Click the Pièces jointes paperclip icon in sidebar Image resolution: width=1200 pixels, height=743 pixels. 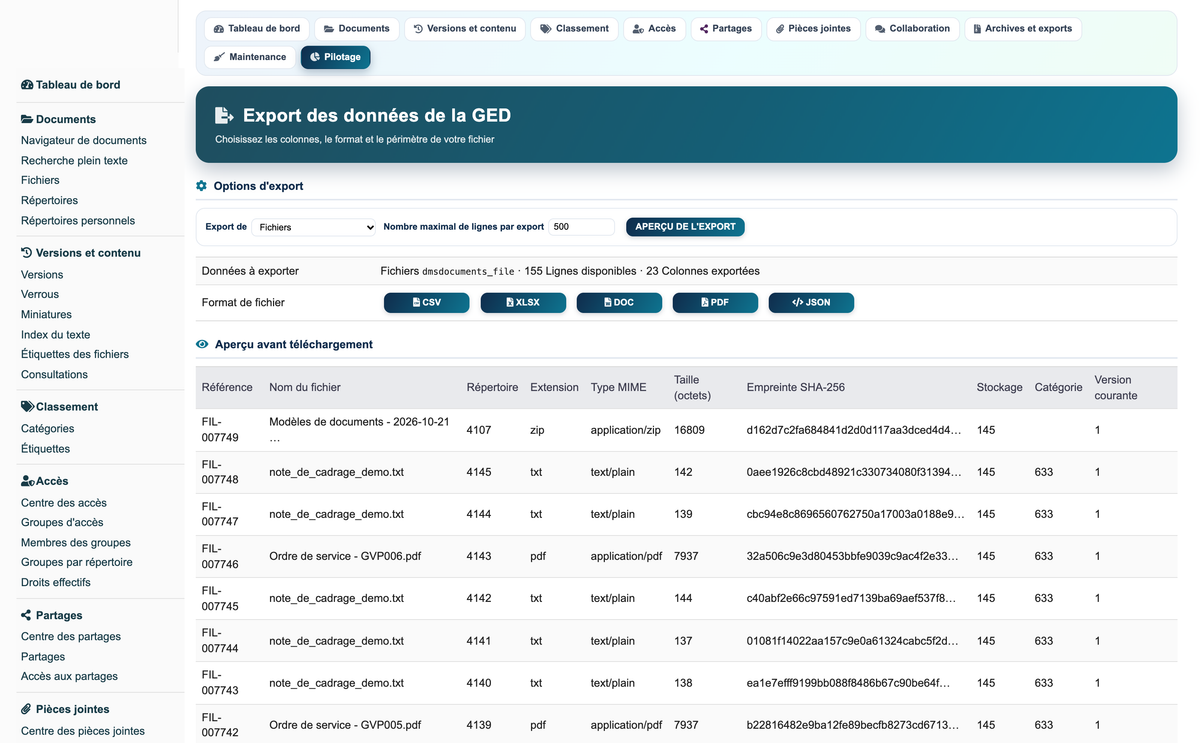(27, 709)
